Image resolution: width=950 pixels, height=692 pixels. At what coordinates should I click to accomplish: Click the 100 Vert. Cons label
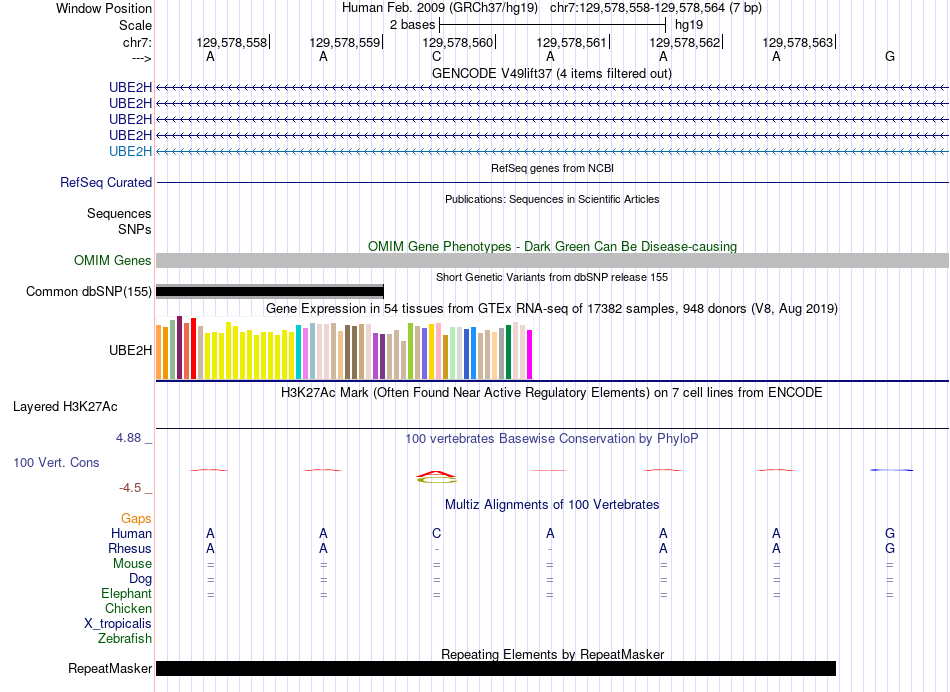pos(56,462)
